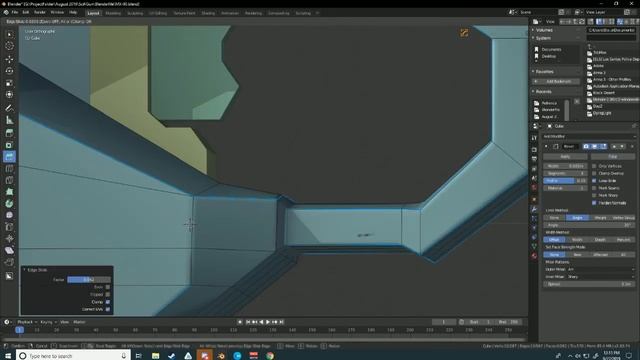Image resolution: width=640 pixels, height=360 pixels.
Task: Click Apply on the Bevel modifier
Action: [565, 157]
